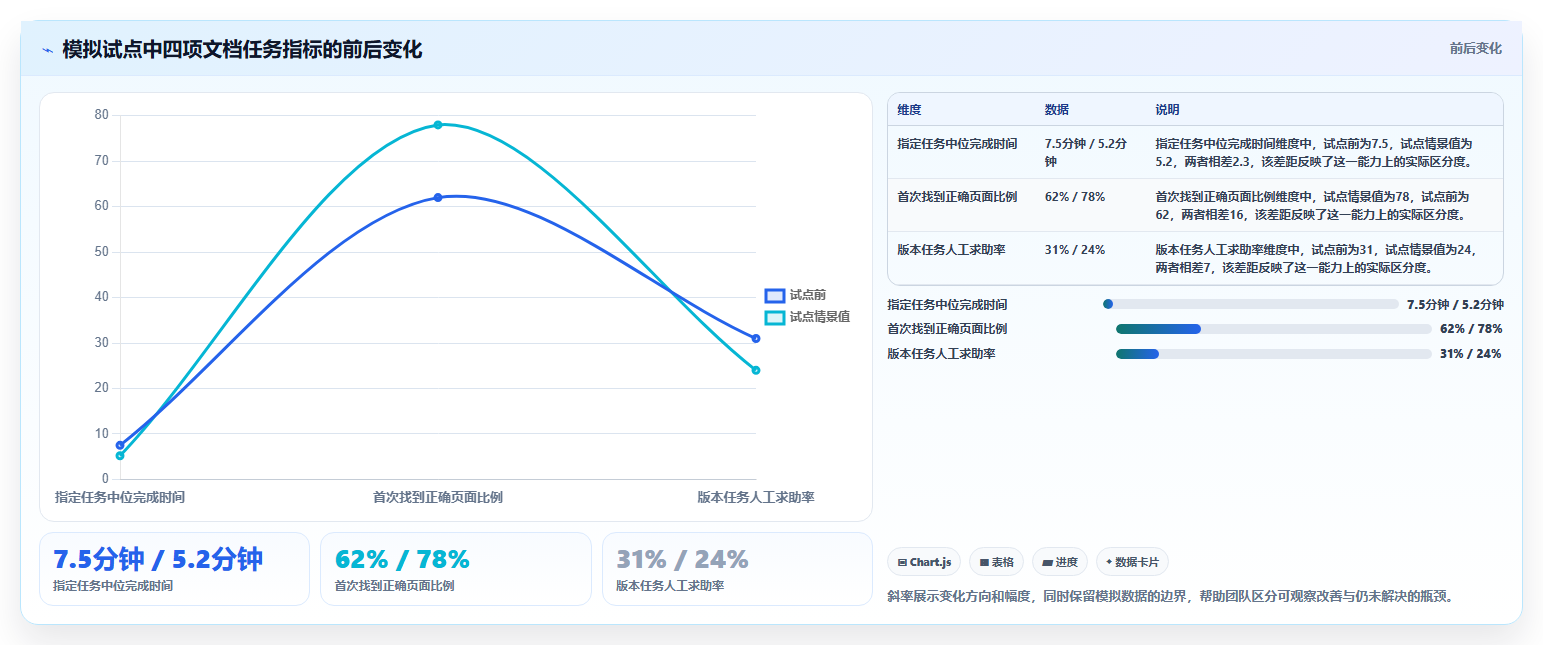1543x645 pixels.
Task: Click 试点情景值 end point at 24
Action: coord(756,371)
